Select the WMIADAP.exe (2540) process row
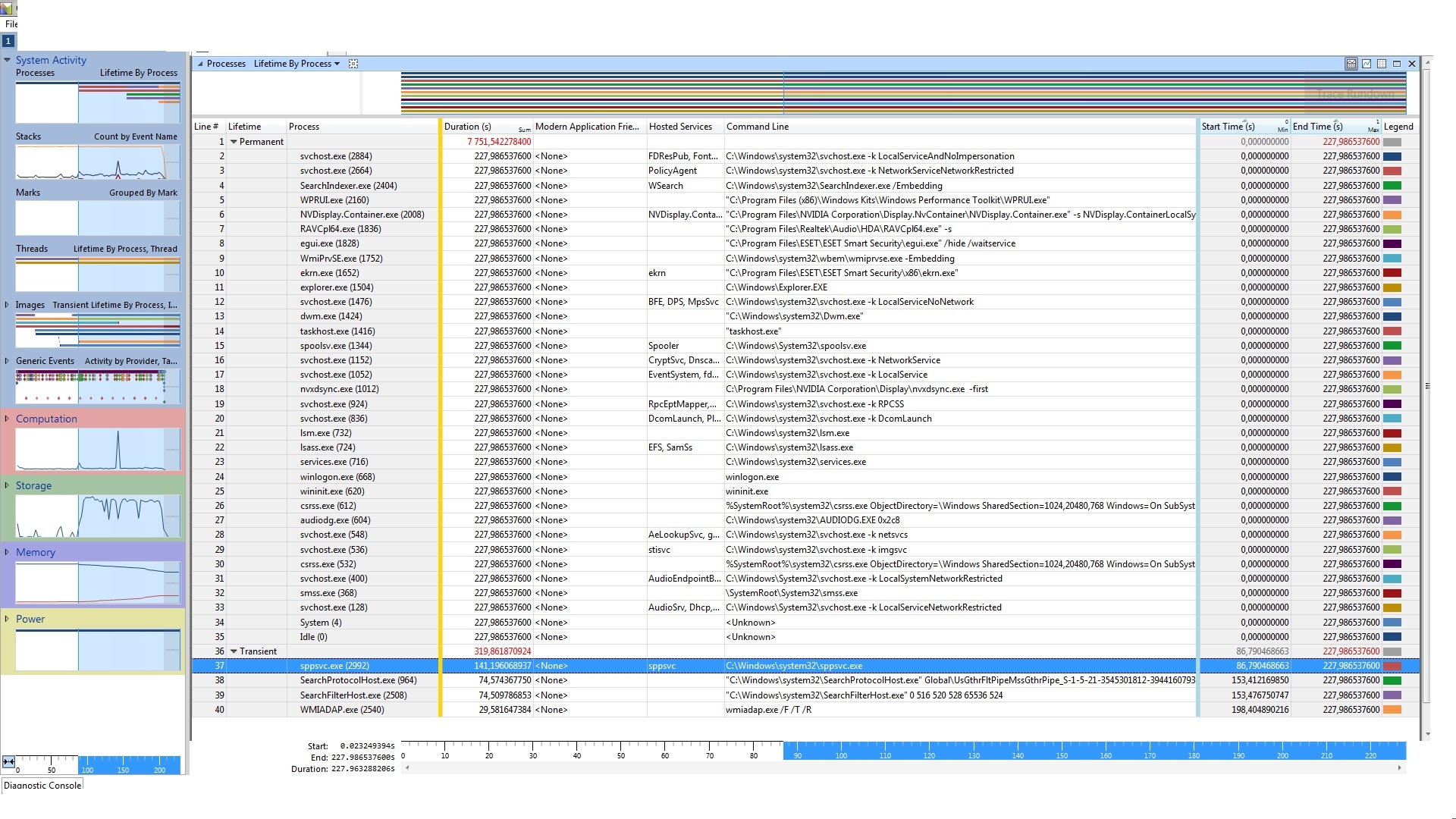 342,710
